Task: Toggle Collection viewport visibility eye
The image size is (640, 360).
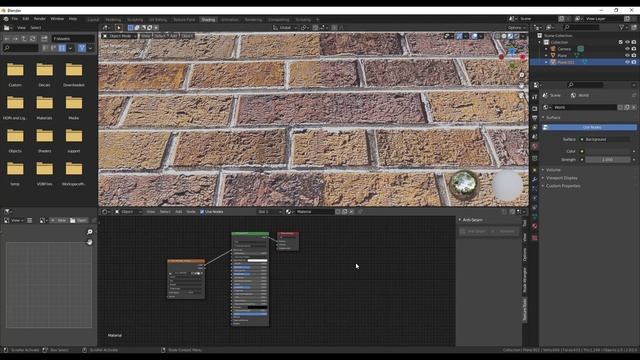Action: point(627,42)
